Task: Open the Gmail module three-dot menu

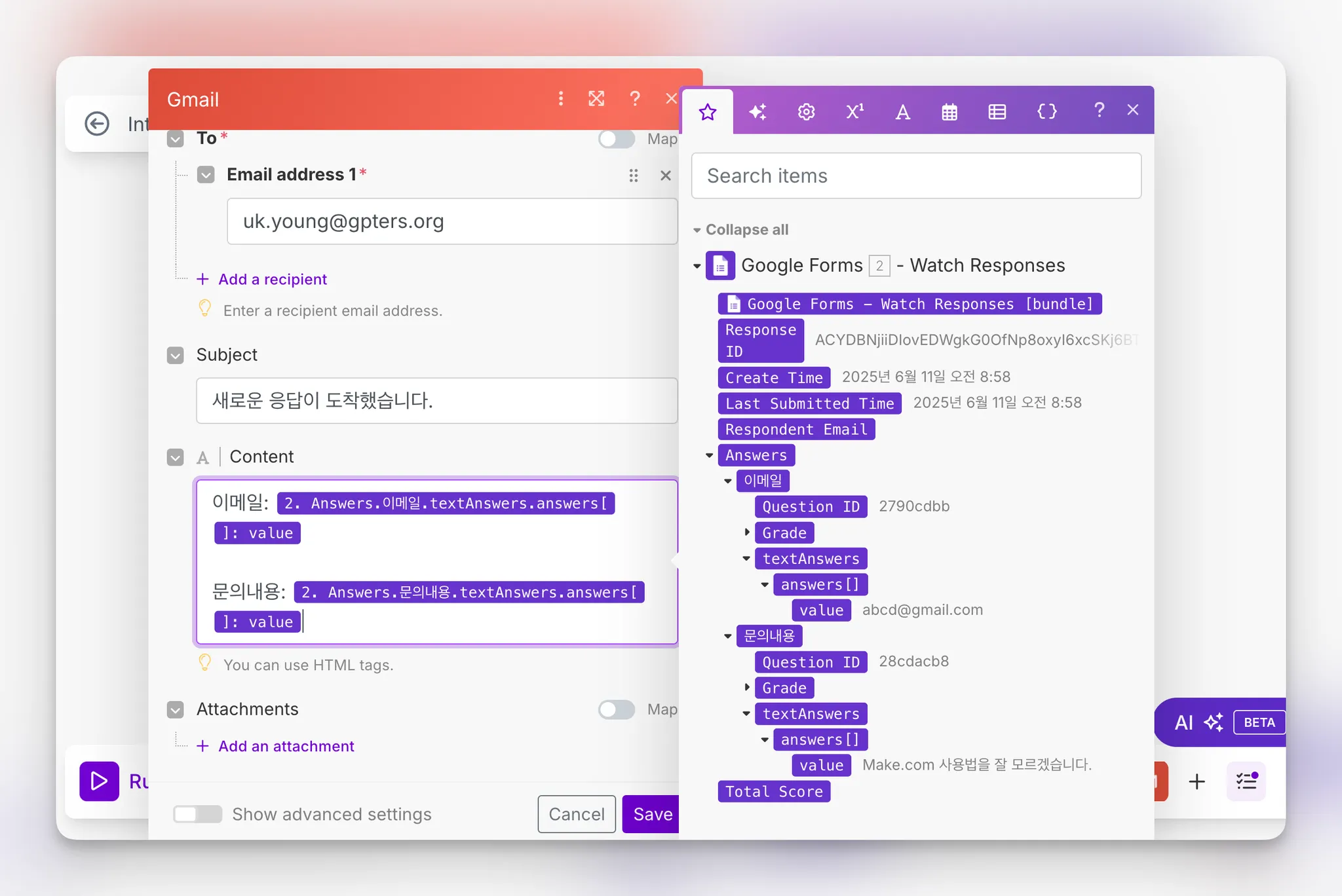Action: [560, 99]
